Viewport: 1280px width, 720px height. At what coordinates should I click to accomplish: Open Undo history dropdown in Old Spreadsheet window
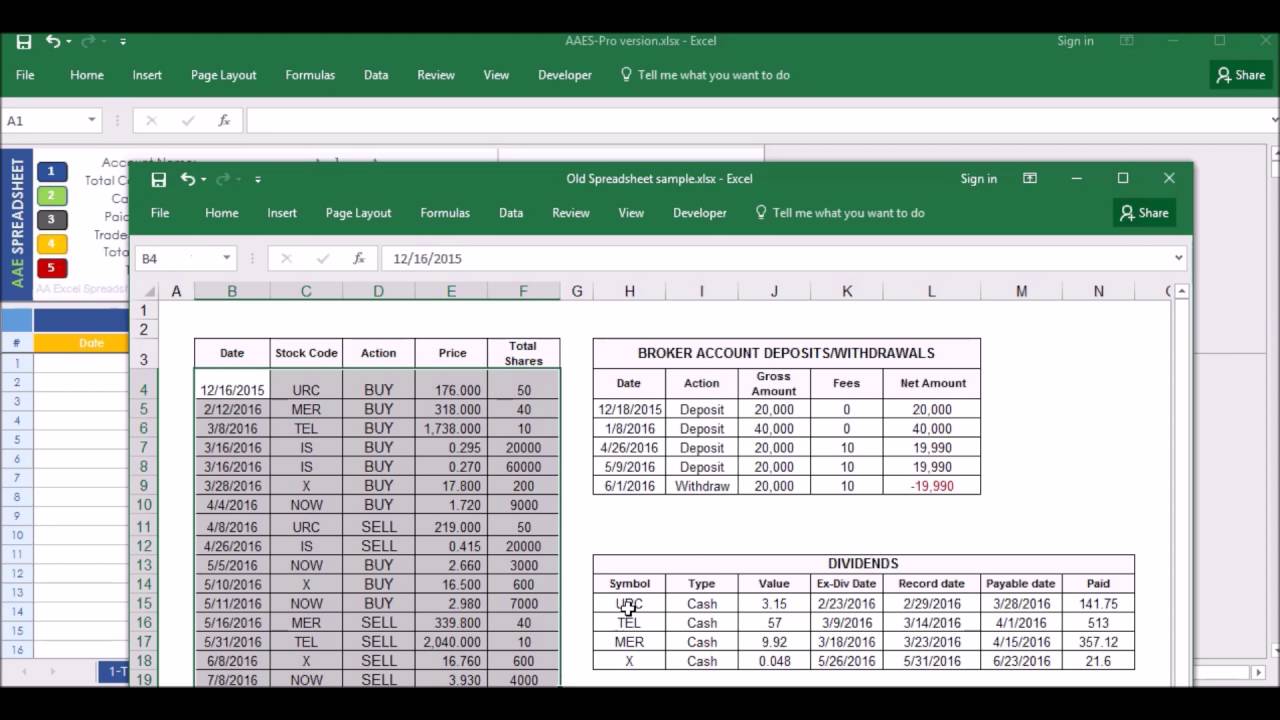(x=203, y=180)
